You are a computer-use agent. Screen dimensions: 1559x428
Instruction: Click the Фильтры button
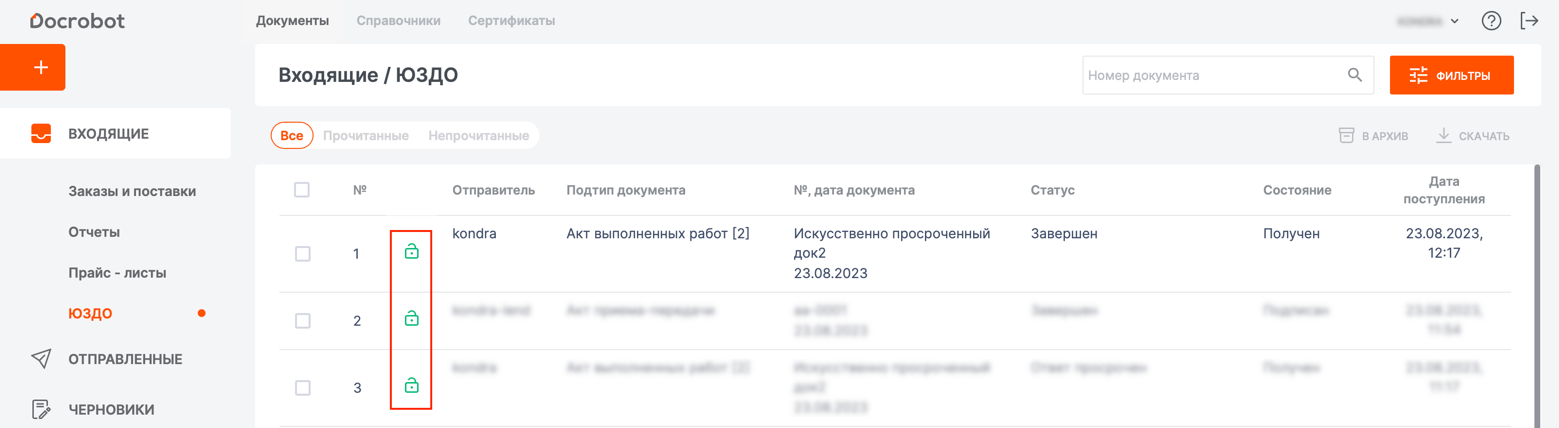coord(1451,75)
